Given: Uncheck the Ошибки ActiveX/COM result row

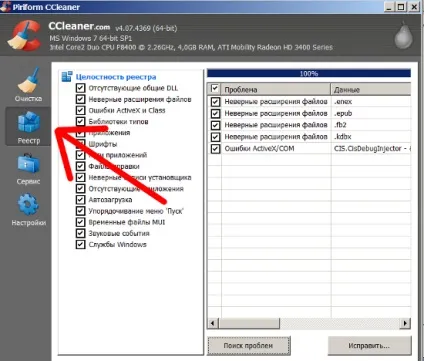Looking at the screenshot, I should [215, 148].
